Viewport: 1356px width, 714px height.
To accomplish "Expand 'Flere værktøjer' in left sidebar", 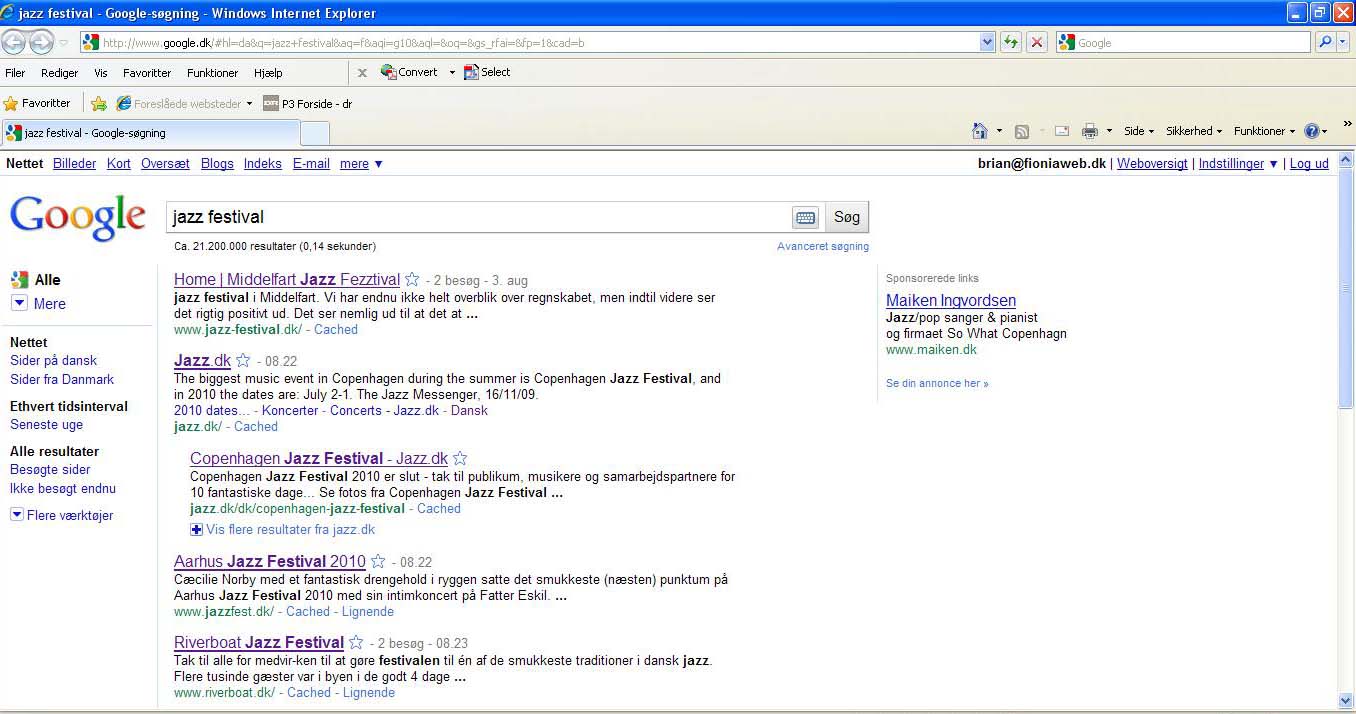I will pyautogui.click(x=69, y=515).
